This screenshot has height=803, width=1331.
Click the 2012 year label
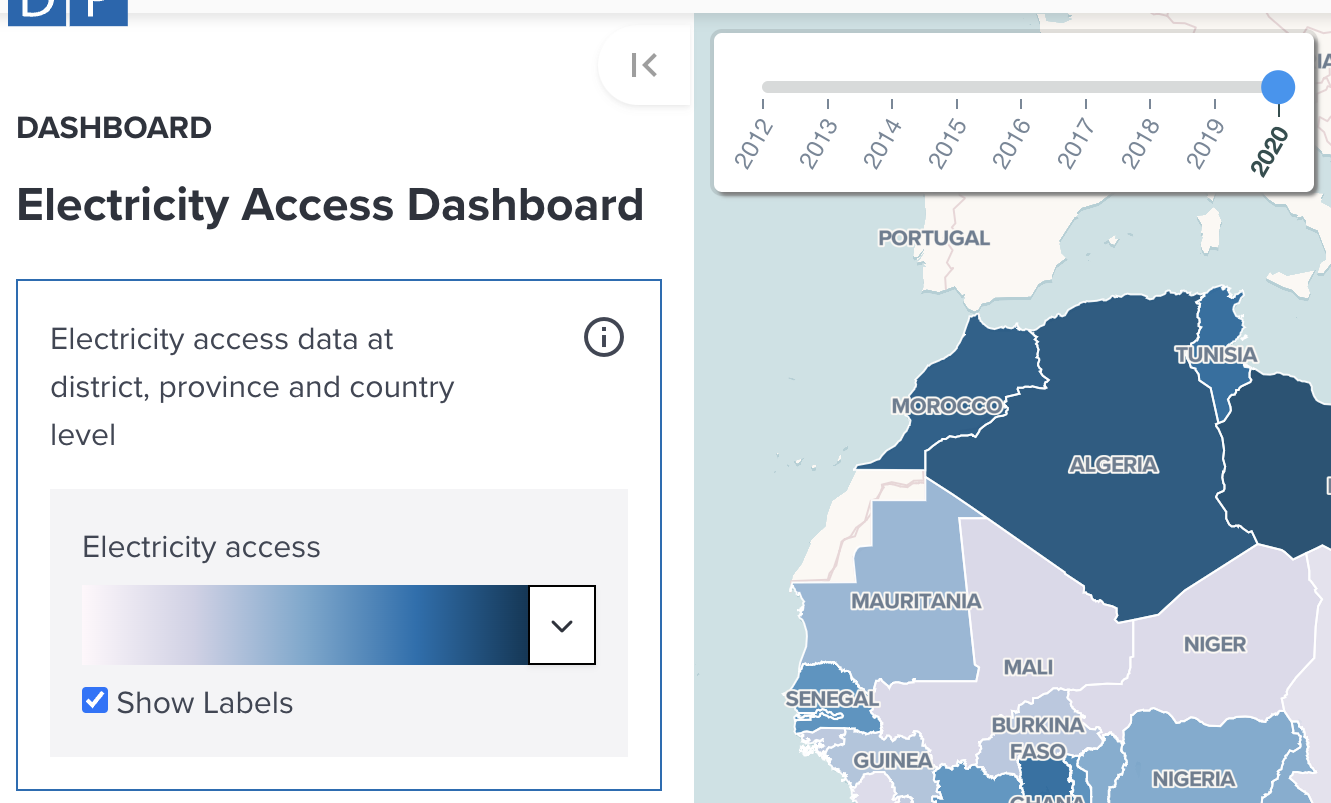[x=752, y=142]
